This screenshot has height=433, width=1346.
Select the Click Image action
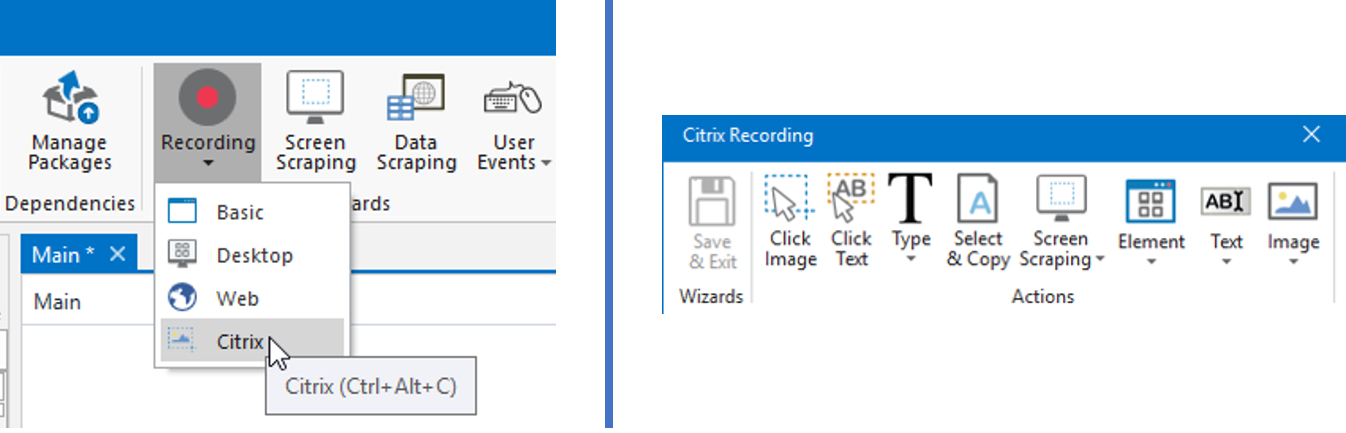click(x=790, y=200)
